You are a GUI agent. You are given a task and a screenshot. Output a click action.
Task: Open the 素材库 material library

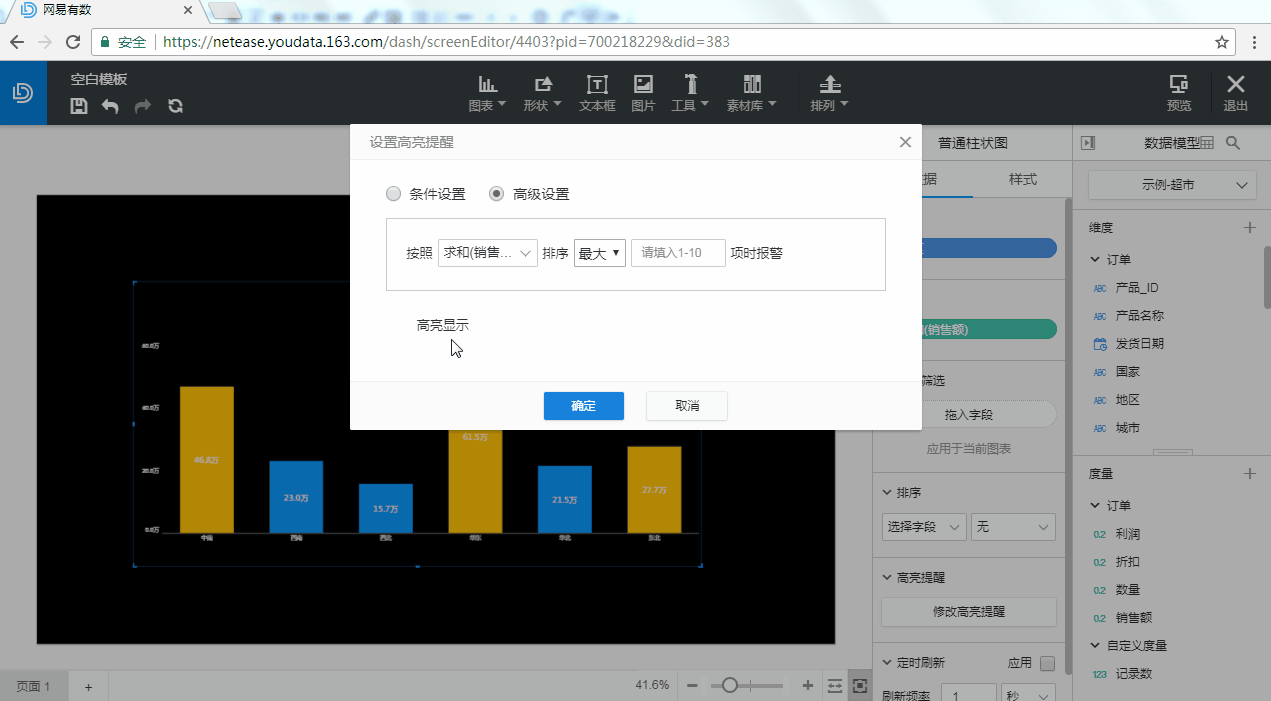click(752, 93)
